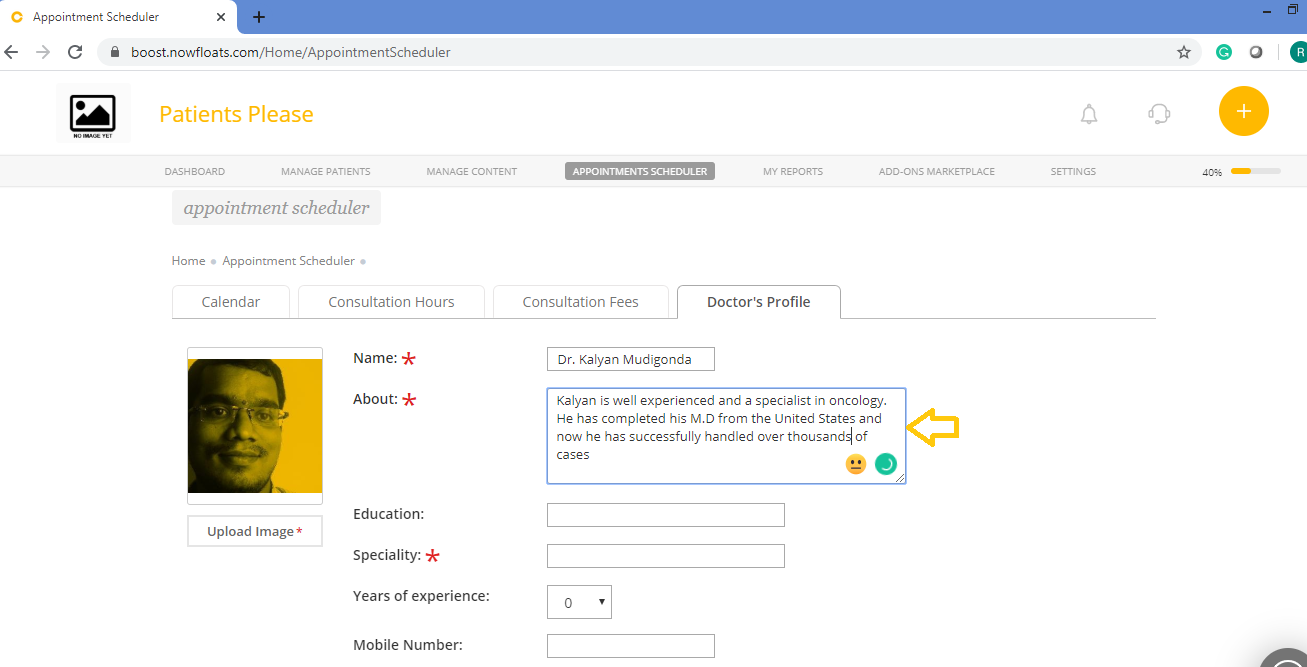Click the neutral emoji tone icon in About box
Viewport: 1307px width, 667px height.
click(x=856, y=464)
